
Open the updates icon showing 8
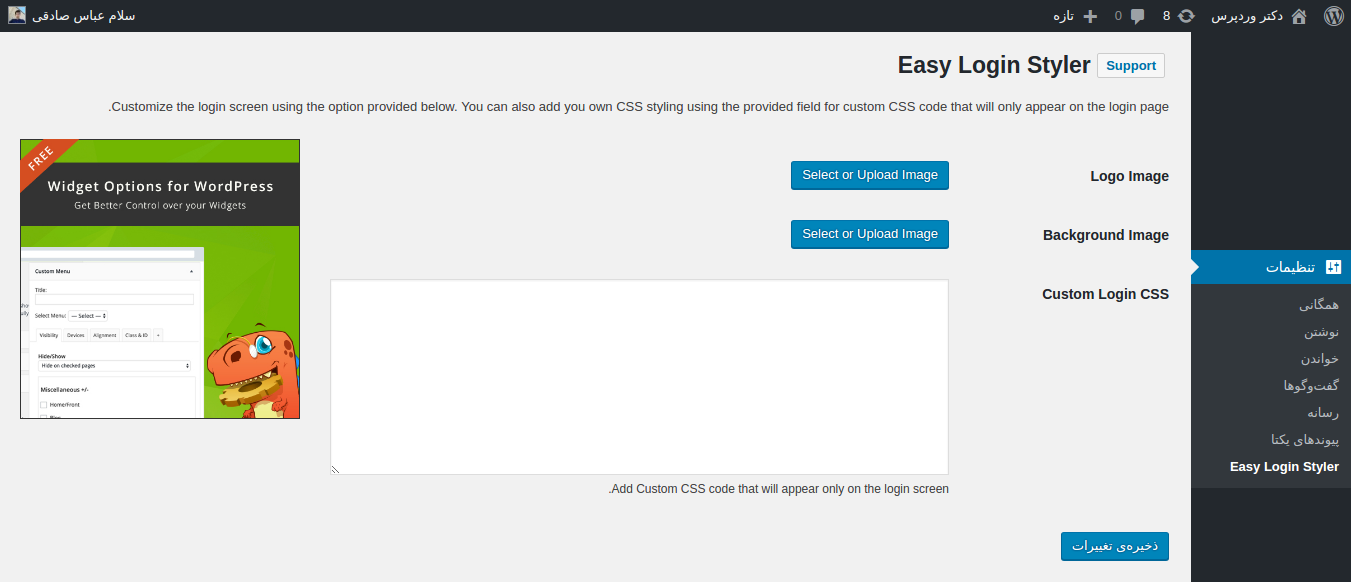click(1187, 16)
